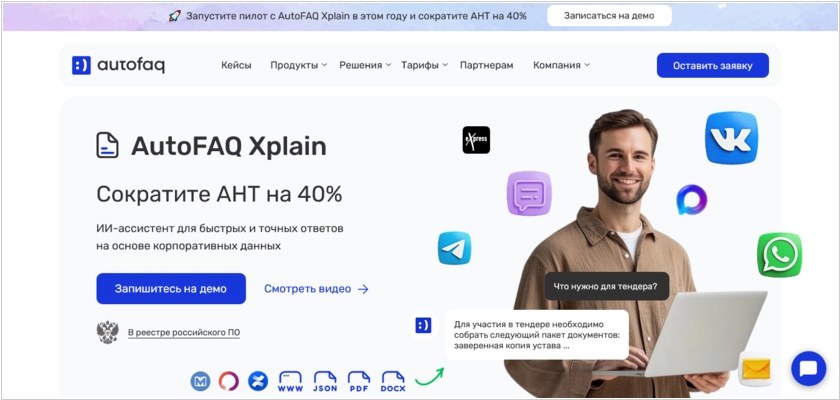Click Записаться на демо banner button
The height and width of the screenshot is (400, 840).
(609, 16)
